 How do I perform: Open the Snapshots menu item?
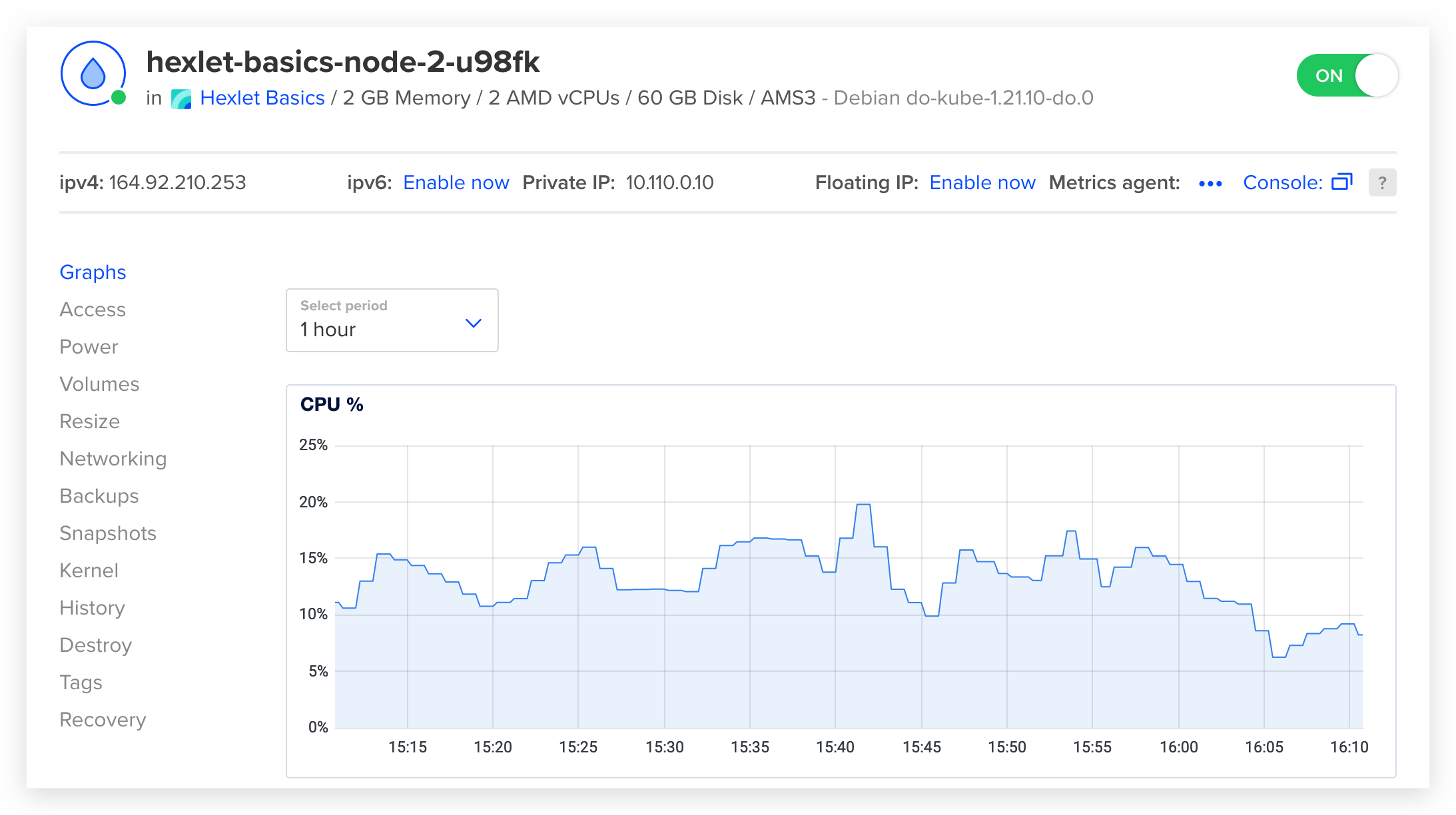107,533
